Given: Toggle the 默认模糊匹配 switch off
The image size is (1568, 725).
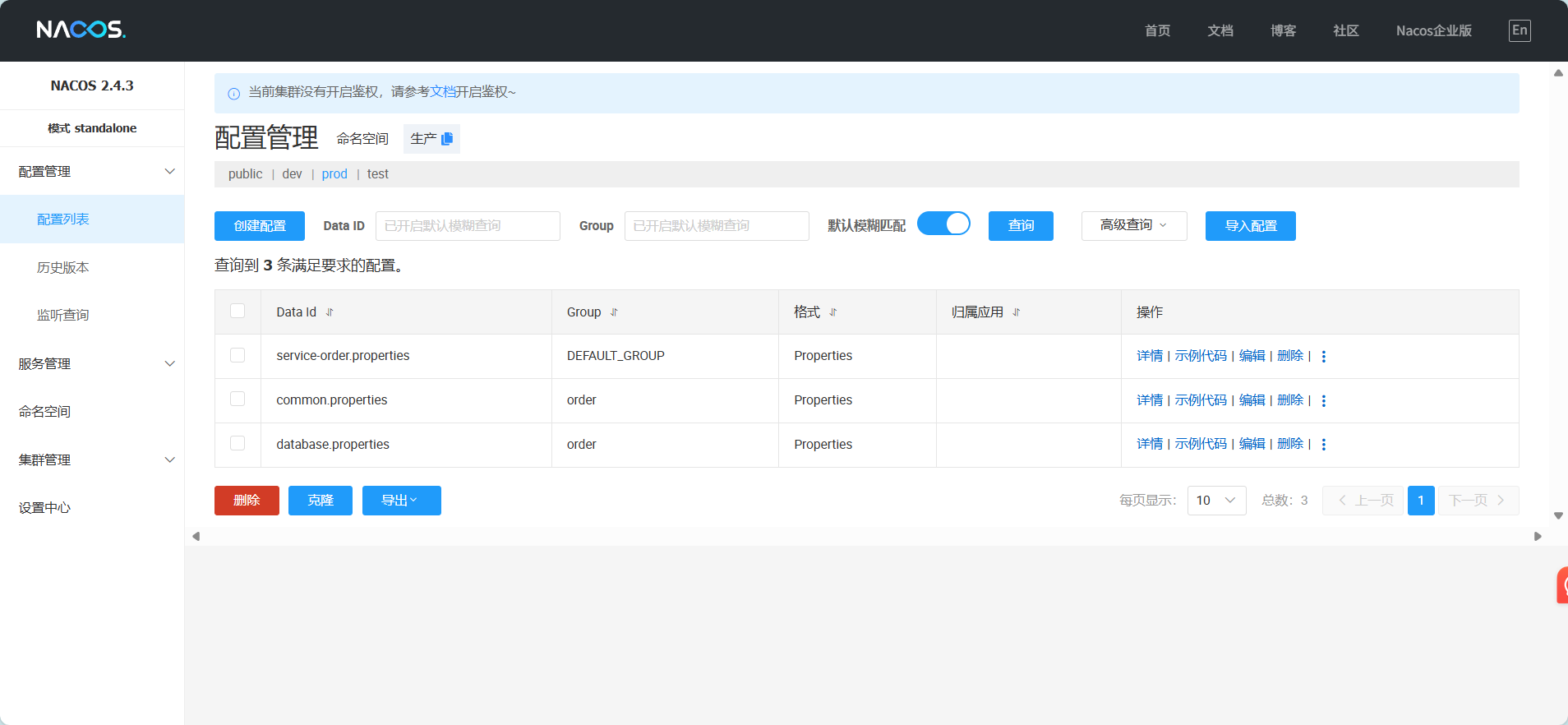Looking at the screenshot, I should tap(943, 224).
